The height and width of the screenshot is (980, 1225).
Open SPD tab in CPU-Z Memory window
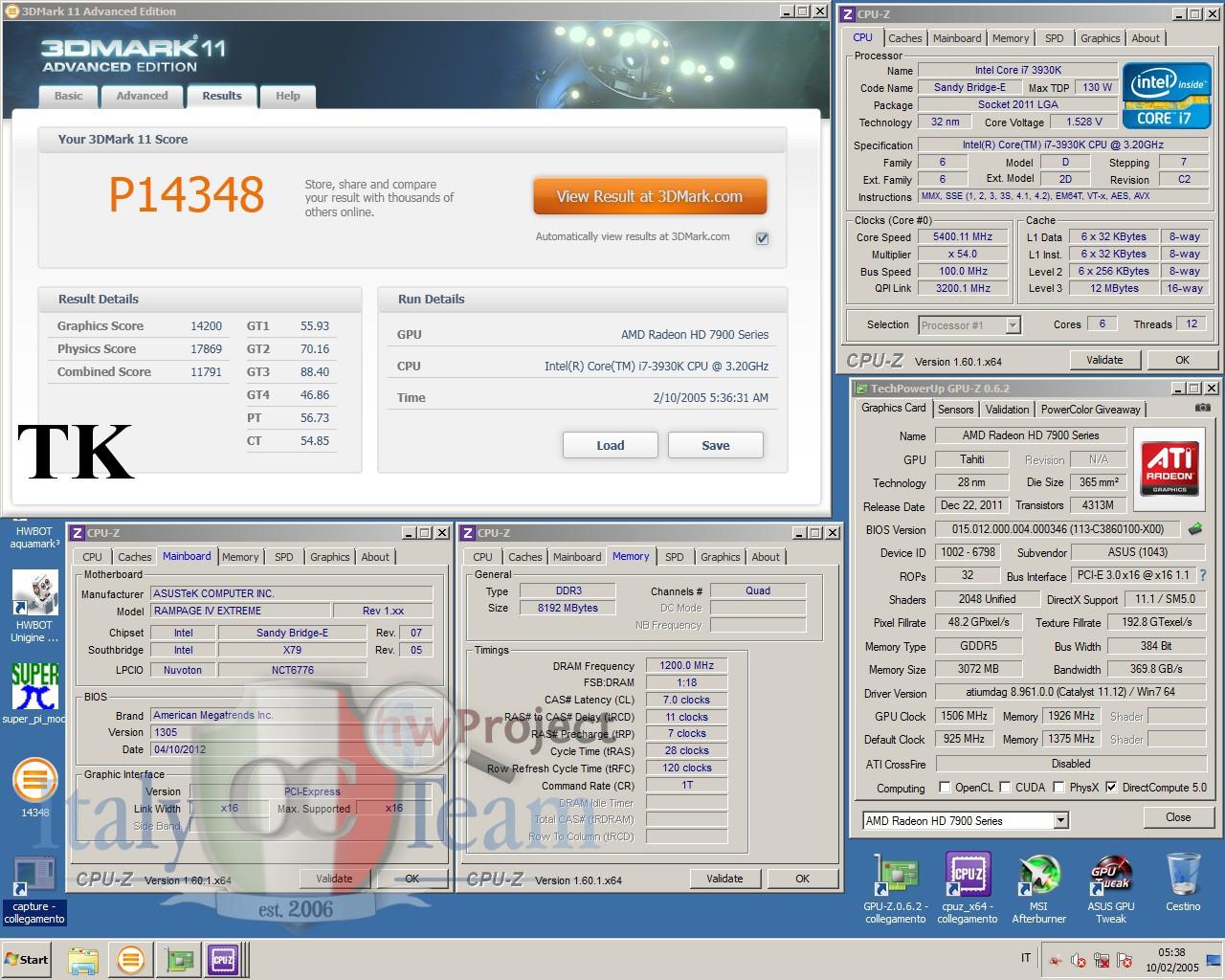coord(675,557)
